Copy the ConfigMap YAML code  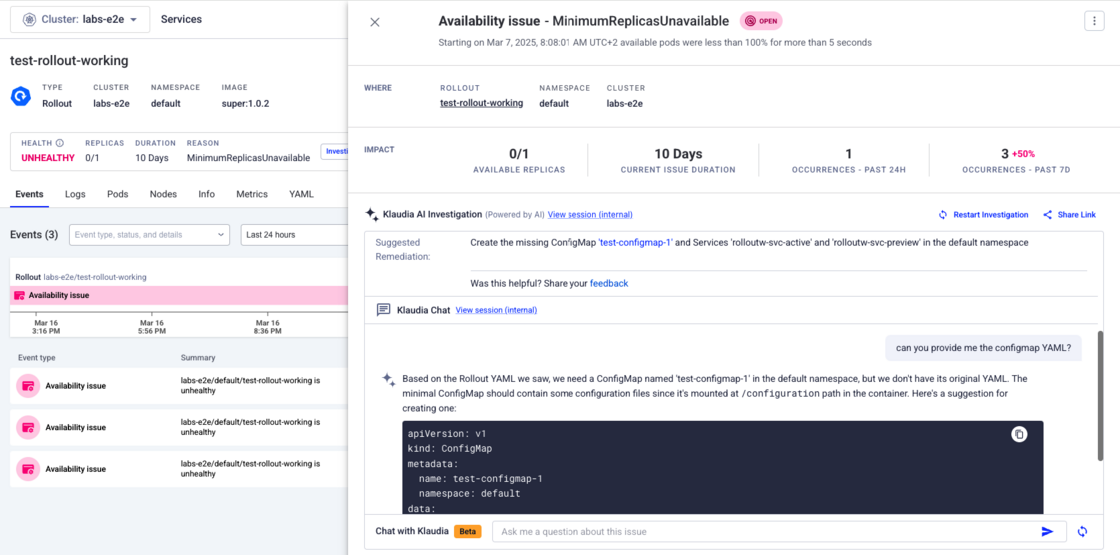pyautogui.click(x=1019, y=434)
